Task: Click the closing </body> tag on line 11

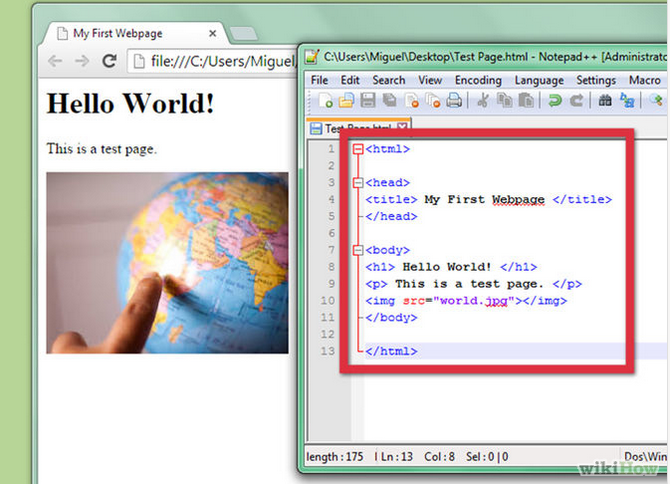Action: pos(391,317)
